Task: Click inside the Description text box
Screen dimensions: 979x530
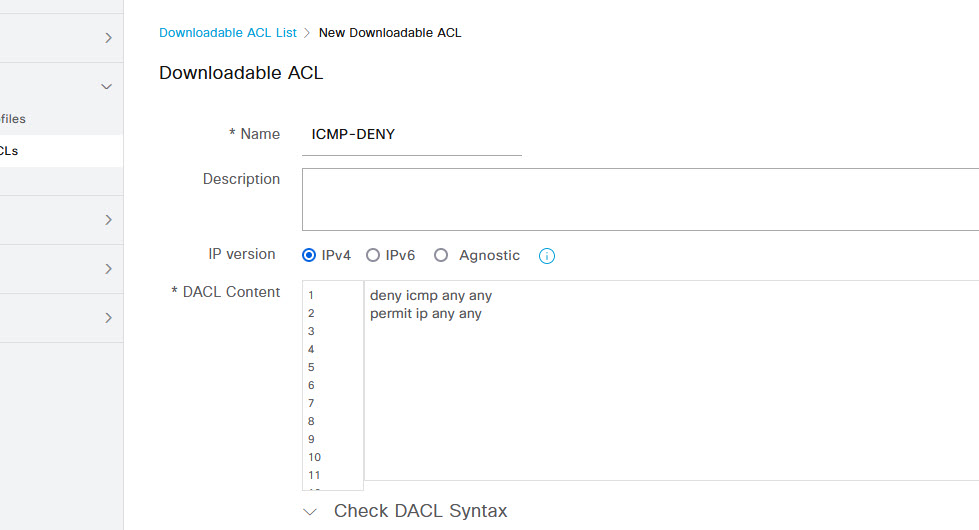Action: point(641,199)
